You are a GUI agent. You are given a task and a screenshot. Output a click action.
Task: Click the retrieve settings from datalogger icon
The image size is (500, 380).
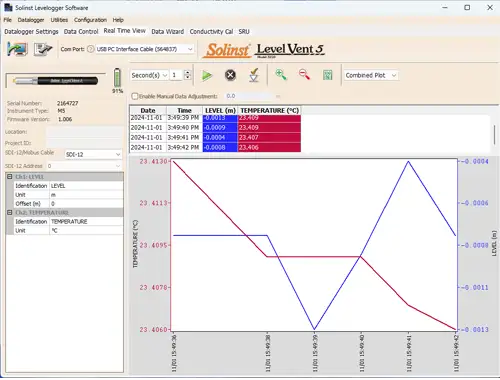pos(17,49)
